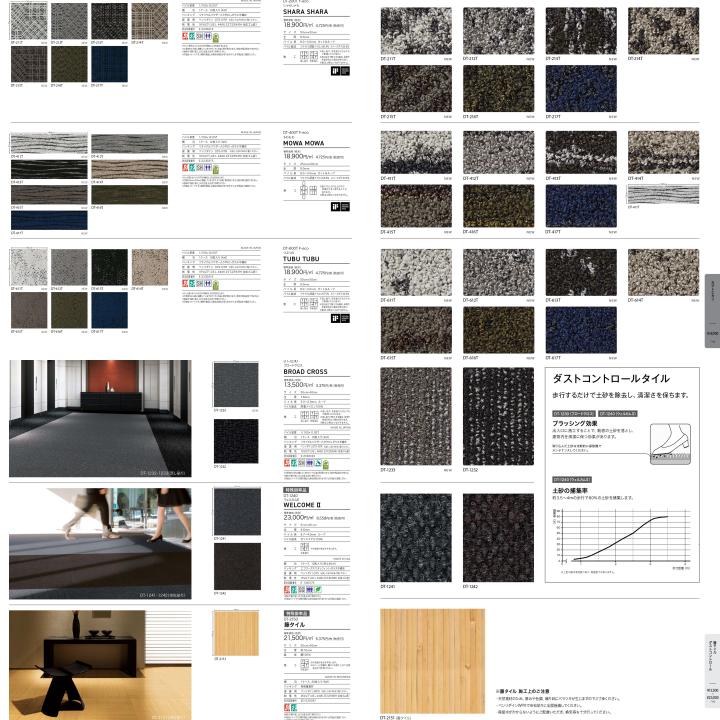Select the small bamboo tile swatch beside 籐タイル

pyautogui.click(x=236, y=633)
